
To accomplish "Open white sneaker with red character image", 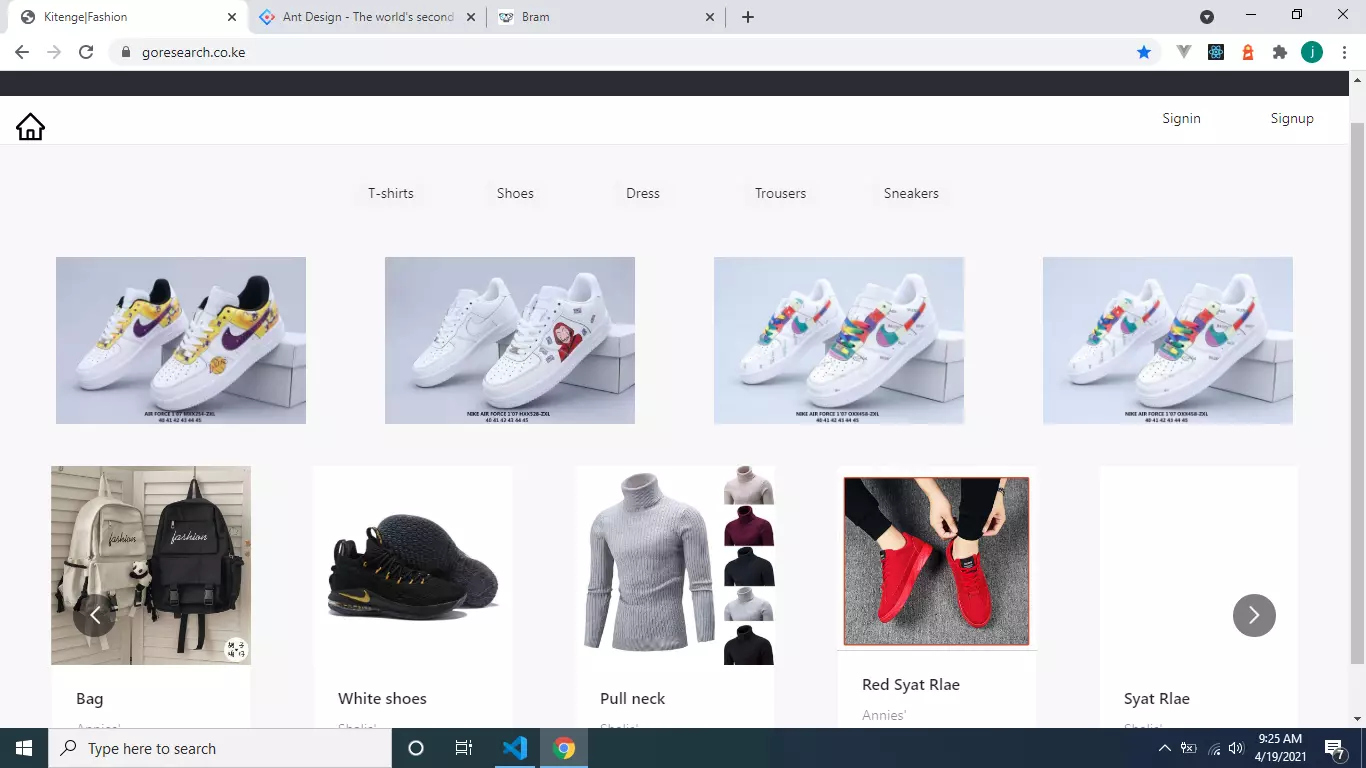I will point(510,340).
